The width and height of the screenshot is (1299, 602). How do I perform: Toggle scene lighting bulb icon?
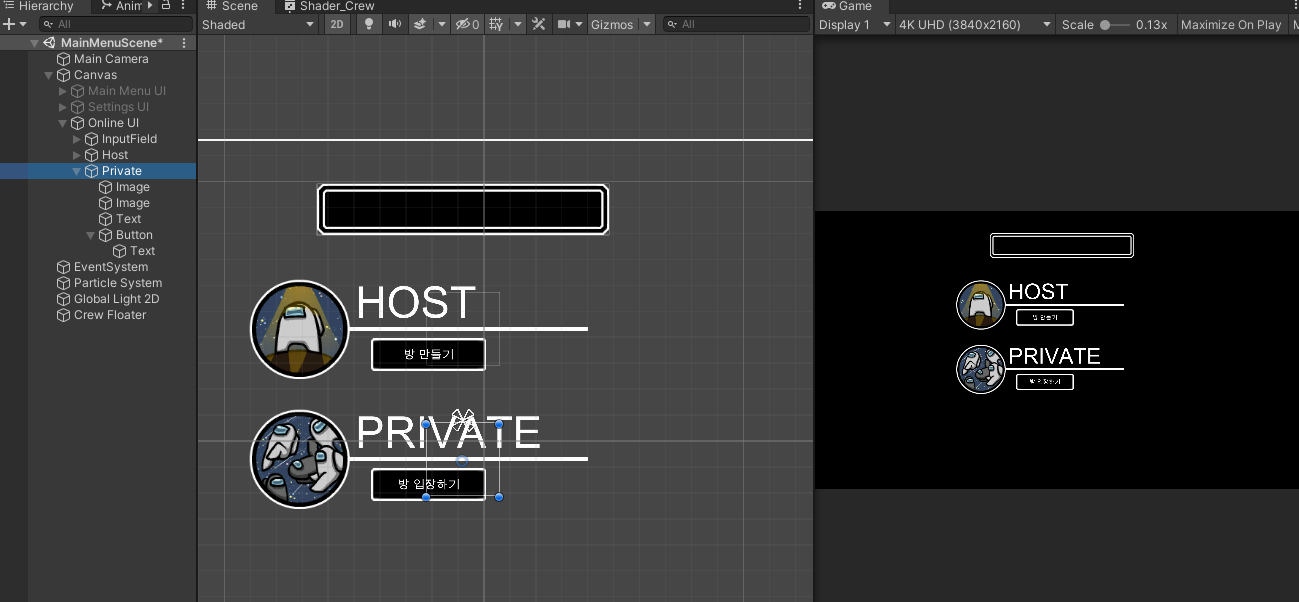click(x=368, y=24)
